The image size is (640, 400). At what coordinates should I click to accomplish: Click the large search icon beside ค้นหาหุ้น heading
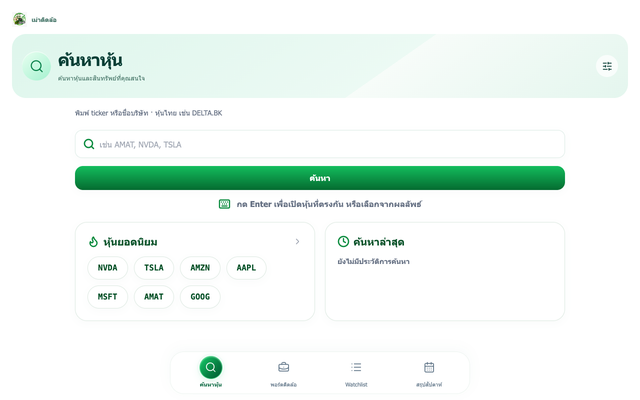[37, 66]
